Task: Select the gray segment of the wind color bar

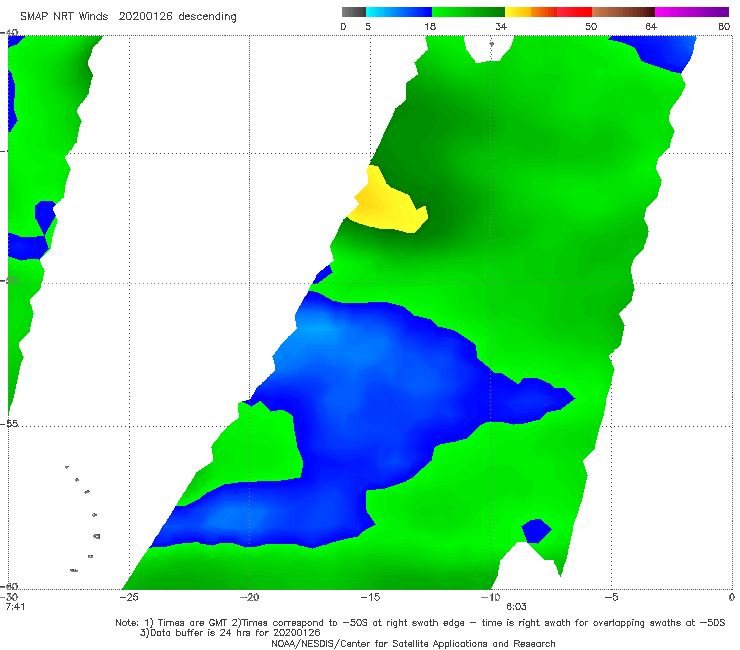Action: (x=353, y=12)
